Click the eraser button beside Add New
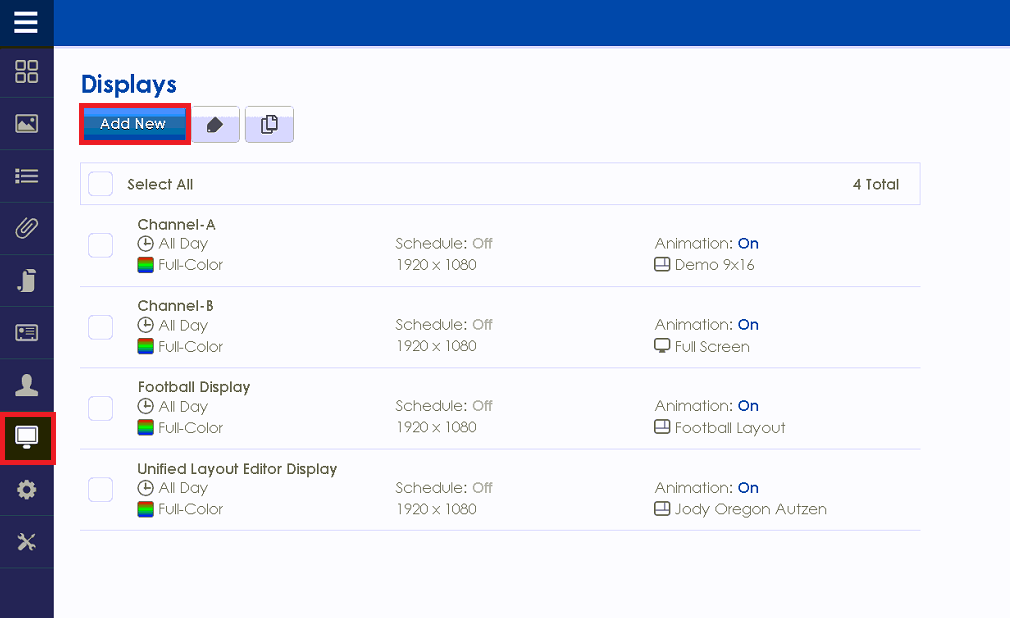1010x618 pixels. coord(215,125)
